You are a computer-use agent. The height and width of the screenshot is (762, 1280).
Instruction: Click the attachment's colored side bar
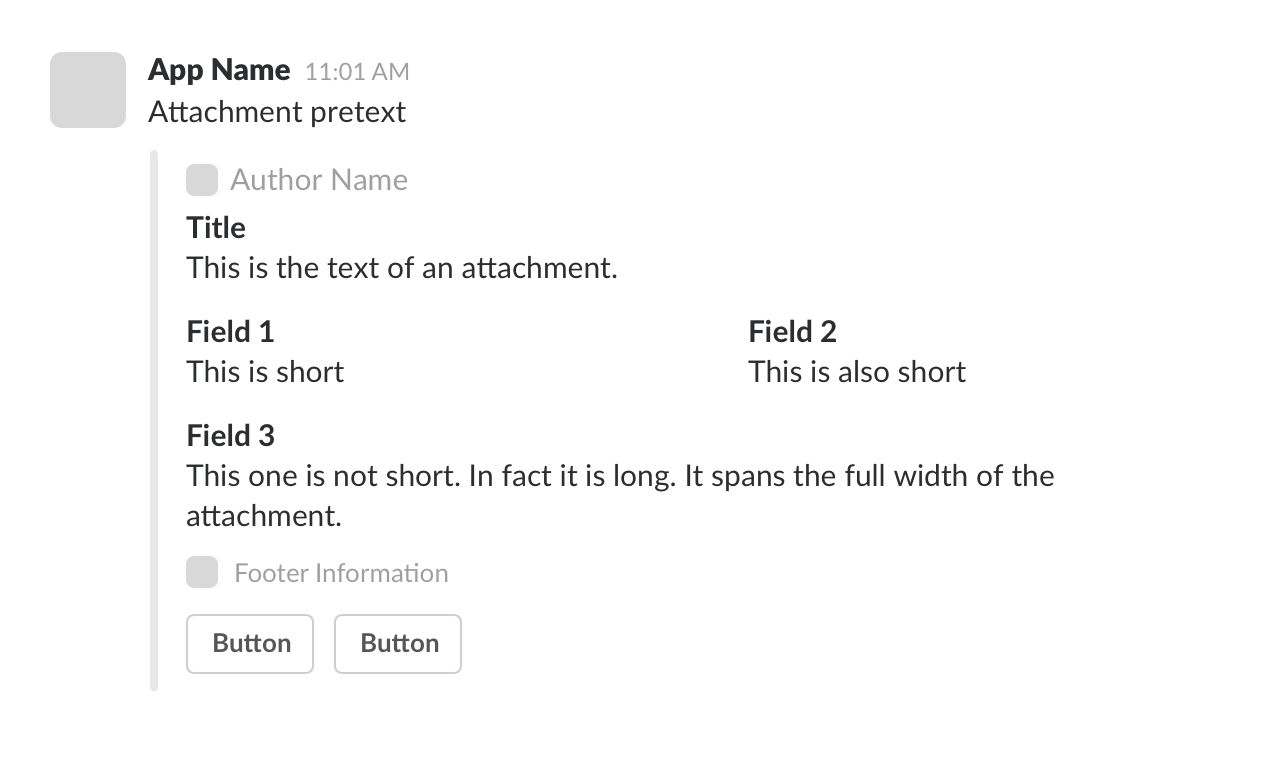(154, 420)
